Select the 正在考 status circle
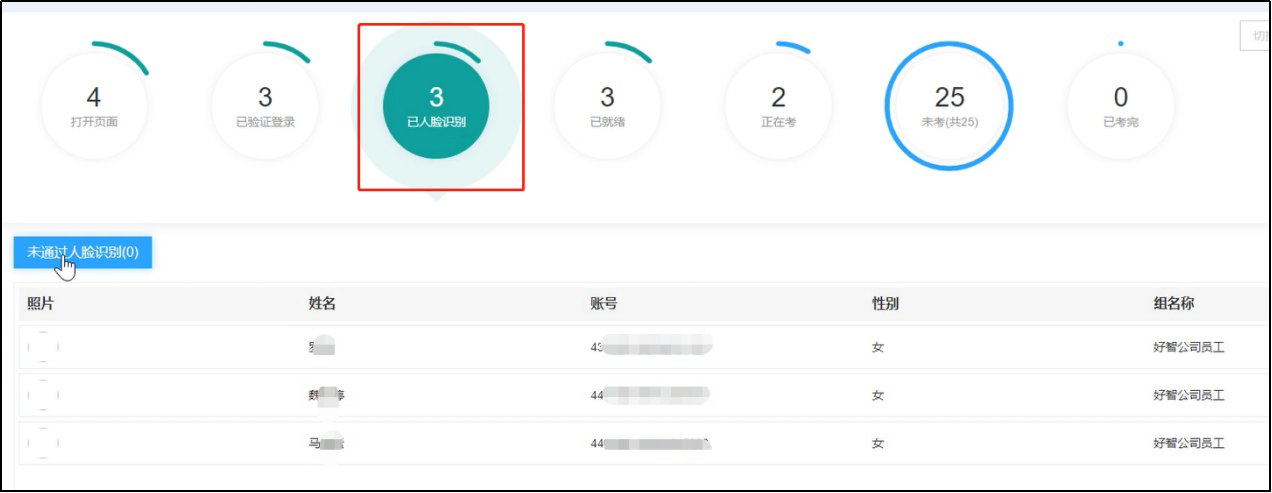The height and width of the screenshot is (493, 1272). coord(778,105)
